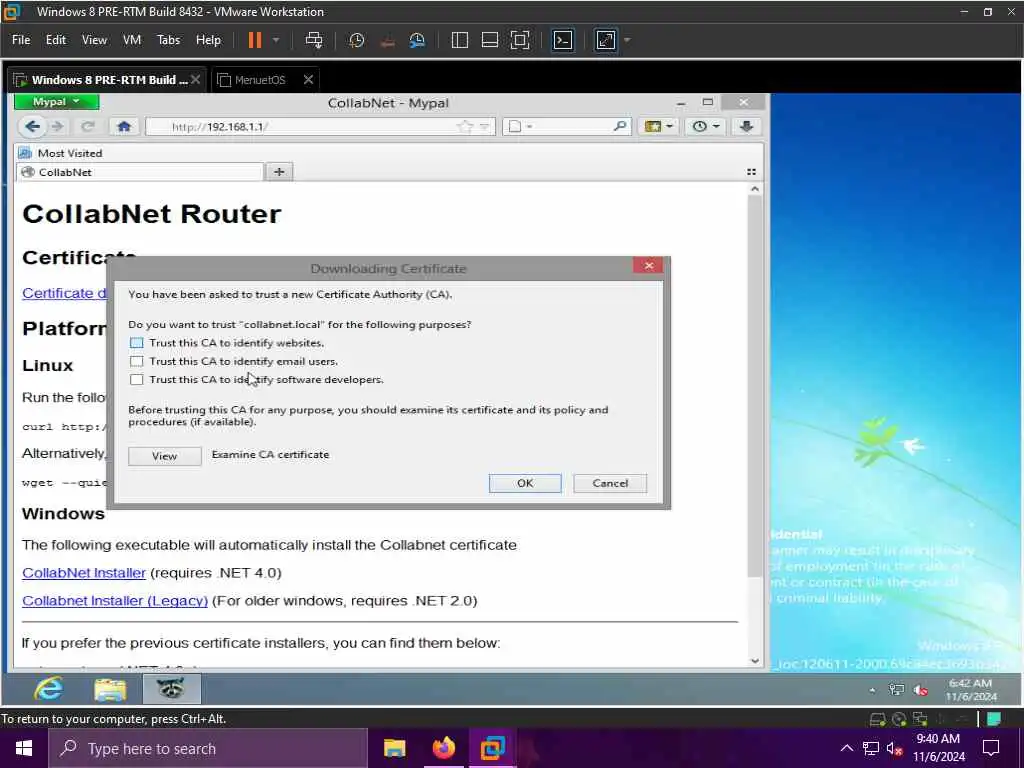The image size is (1024, 768).
Task: Open the VMware File menu
Action: pyautogui.click(x=21, y=40)
